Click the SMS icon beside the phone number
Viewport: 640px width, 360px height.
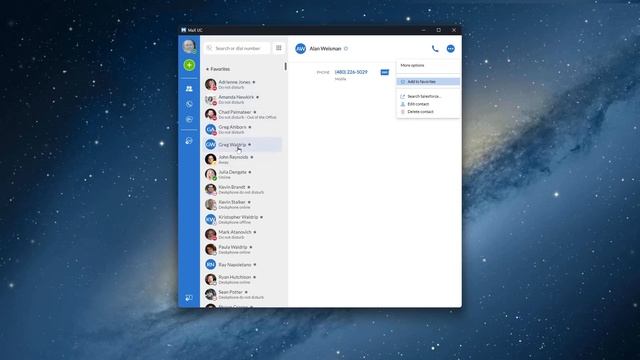coord(384,72)
